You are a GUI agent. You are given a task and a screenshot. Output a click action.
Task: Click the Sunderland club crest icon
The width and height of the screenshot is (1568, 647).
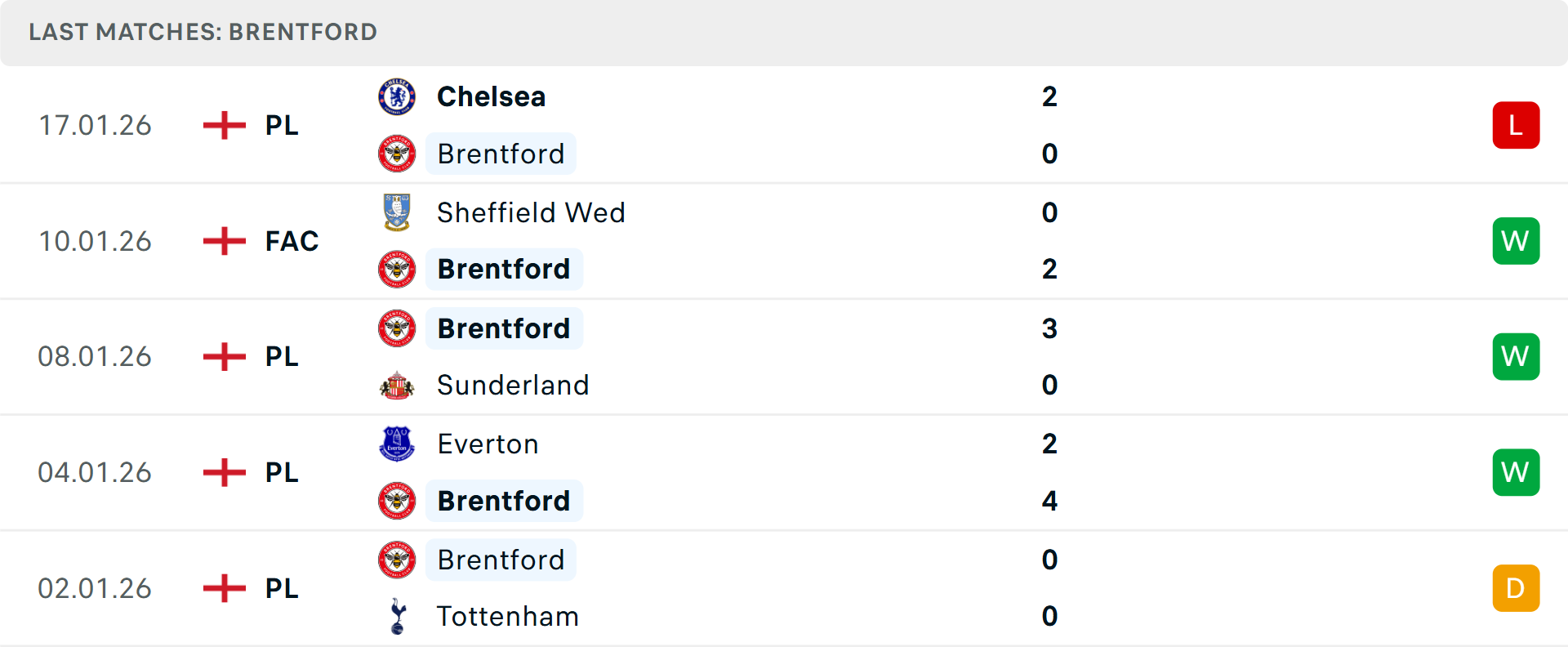click(397, 385)
